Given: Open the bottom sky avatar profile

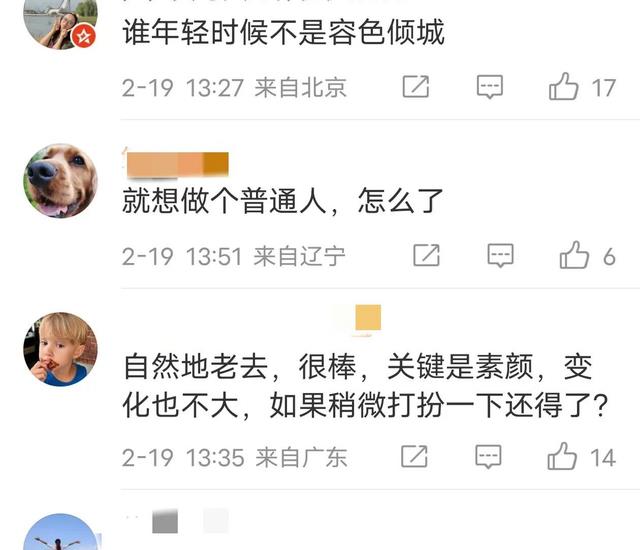Looking at the screenshot, I should (x=60, y=532).
